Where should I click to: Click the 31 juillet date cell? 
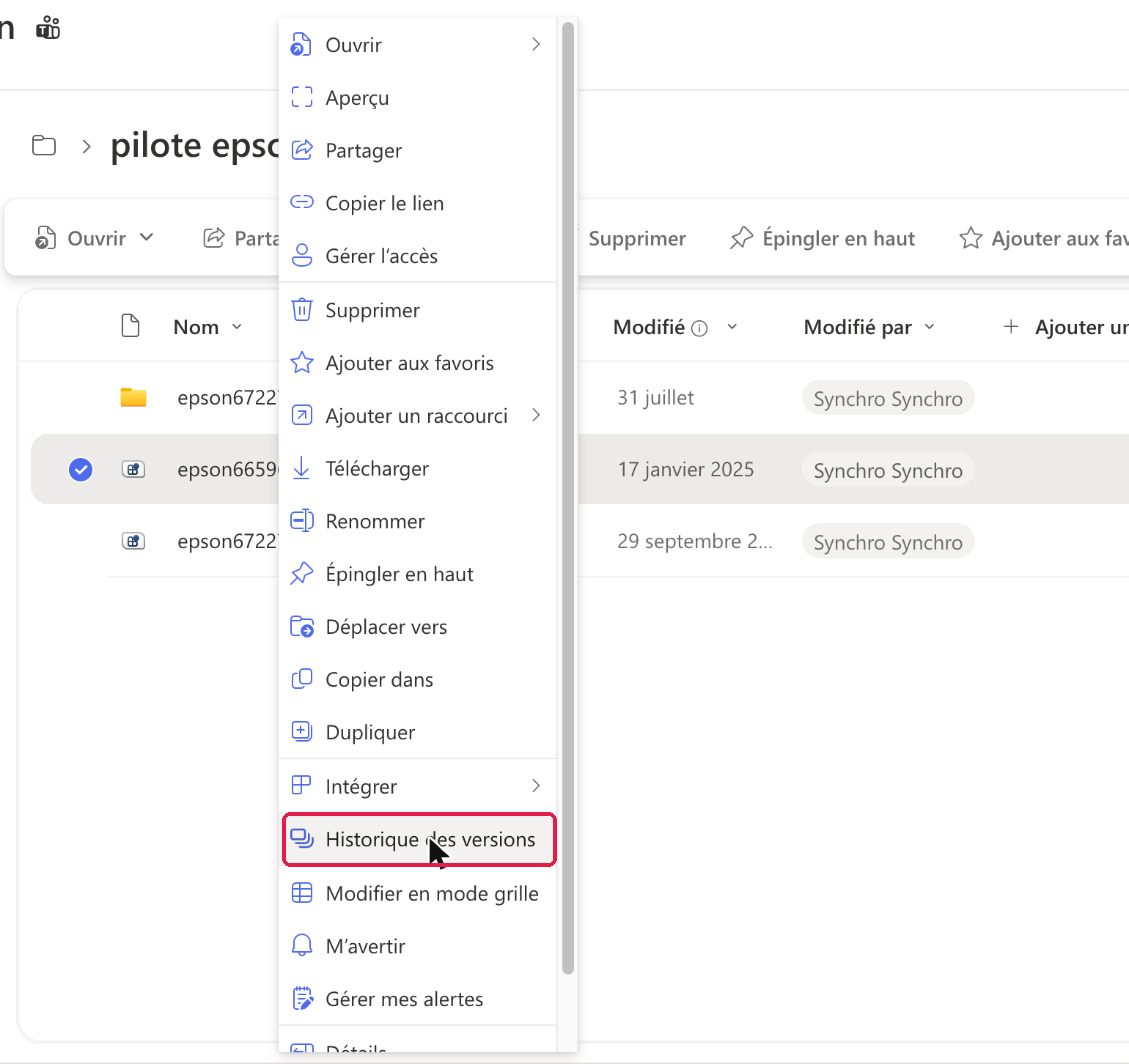(655, 397)
